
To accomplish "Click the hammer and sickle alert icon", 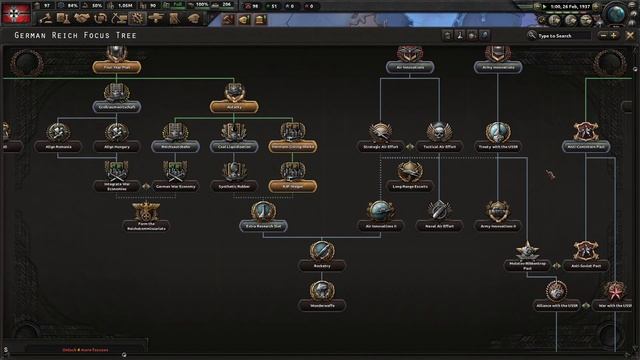I will coord(228,19).
